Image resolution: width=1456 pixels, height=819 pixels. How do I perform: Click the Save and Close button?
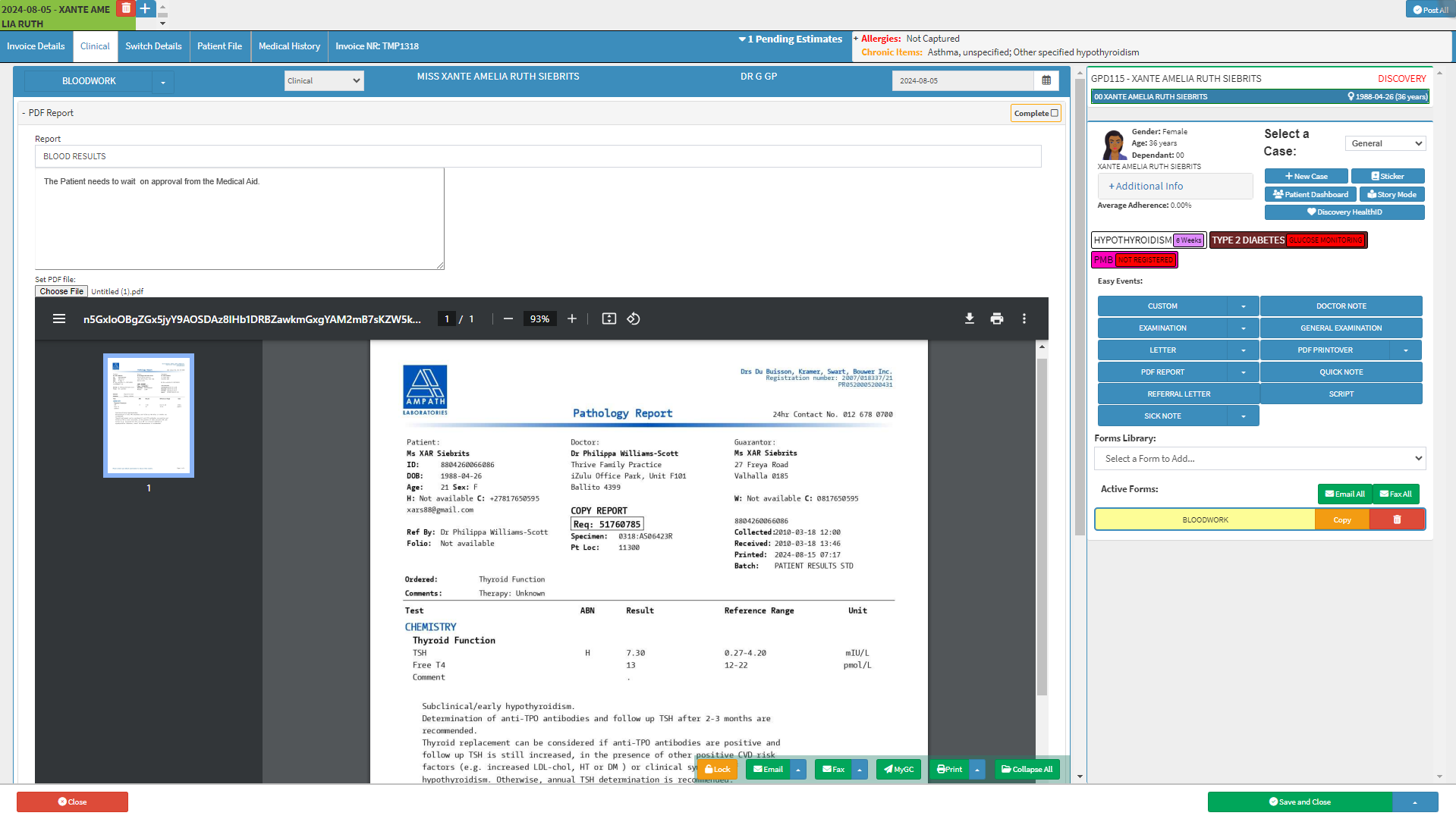click(x=1300, y=802)
